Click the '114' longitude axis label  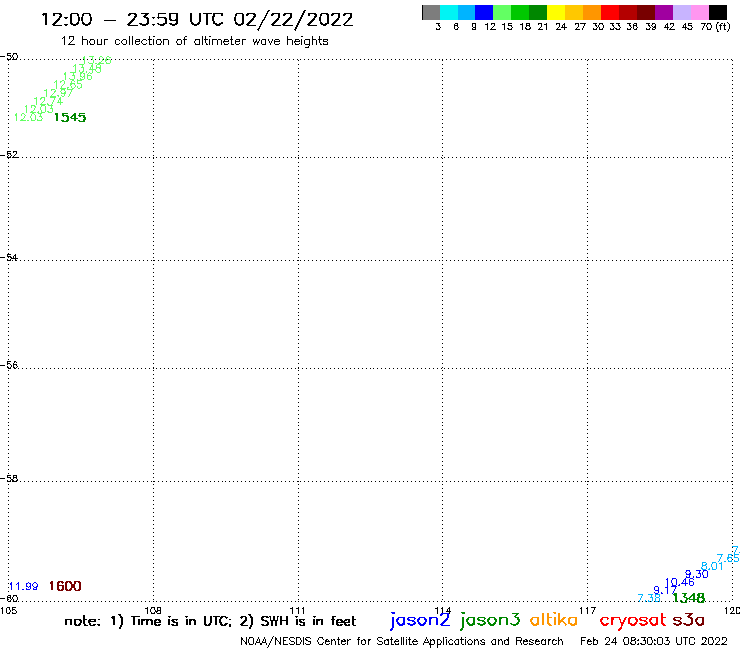443,610
